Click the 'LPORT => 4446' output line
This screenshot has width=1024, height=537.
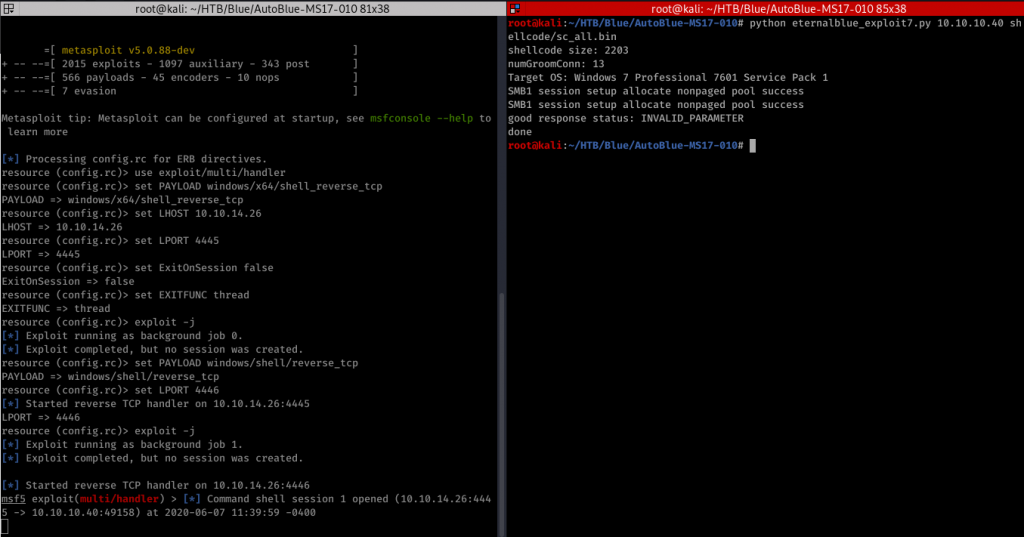coord(40,417)
